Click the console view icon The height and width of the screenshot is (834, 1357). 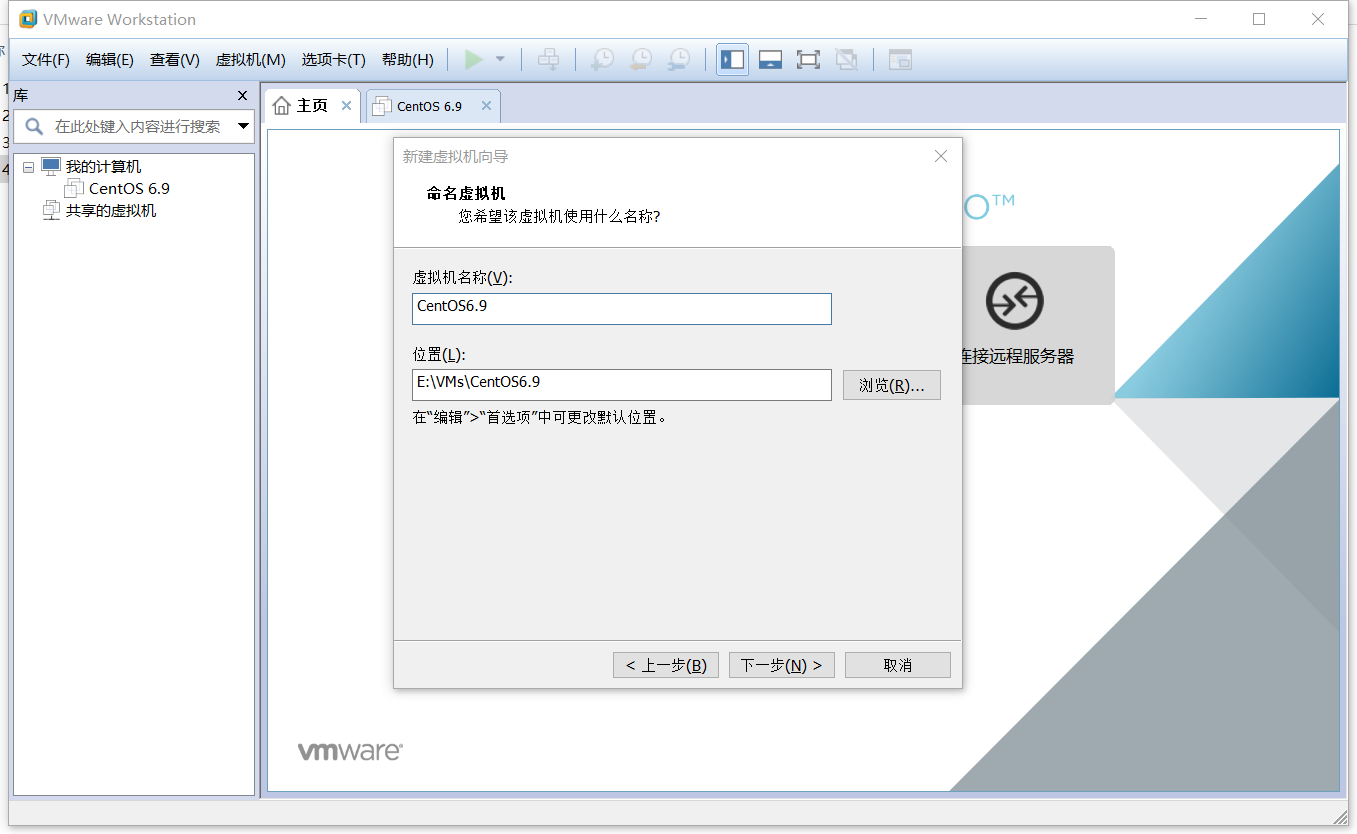pyautogui.click(x=901, y=60)
